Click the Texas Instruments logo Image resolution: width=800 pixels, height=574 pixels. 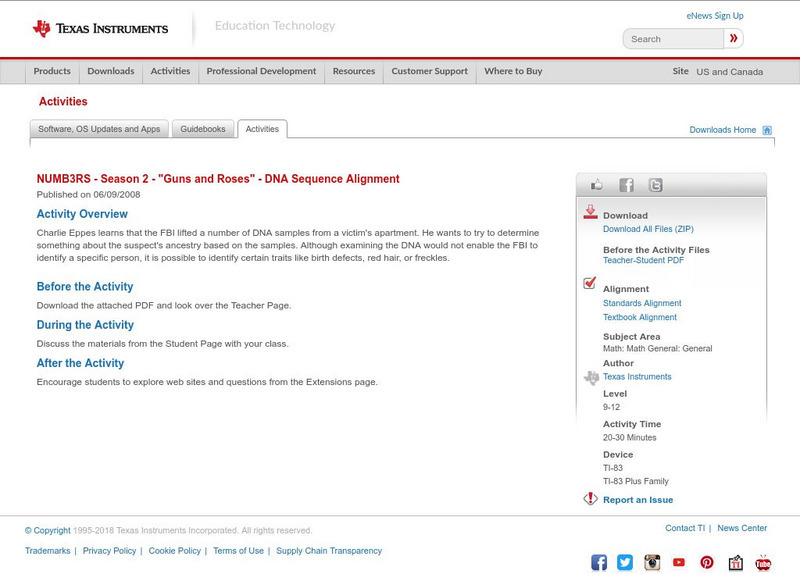100,29
